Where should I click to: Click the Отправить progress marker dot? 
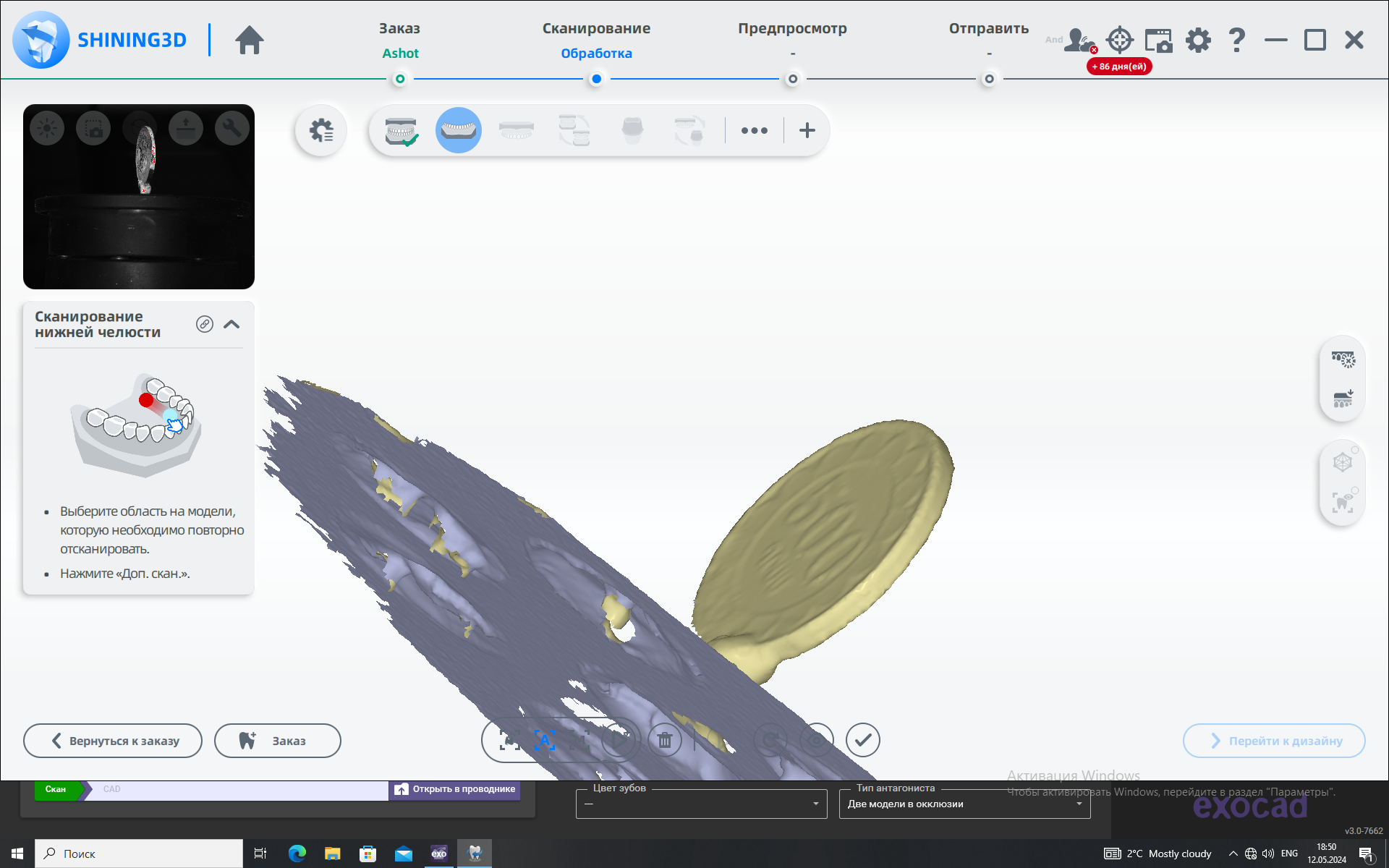(x=989, y=79)
